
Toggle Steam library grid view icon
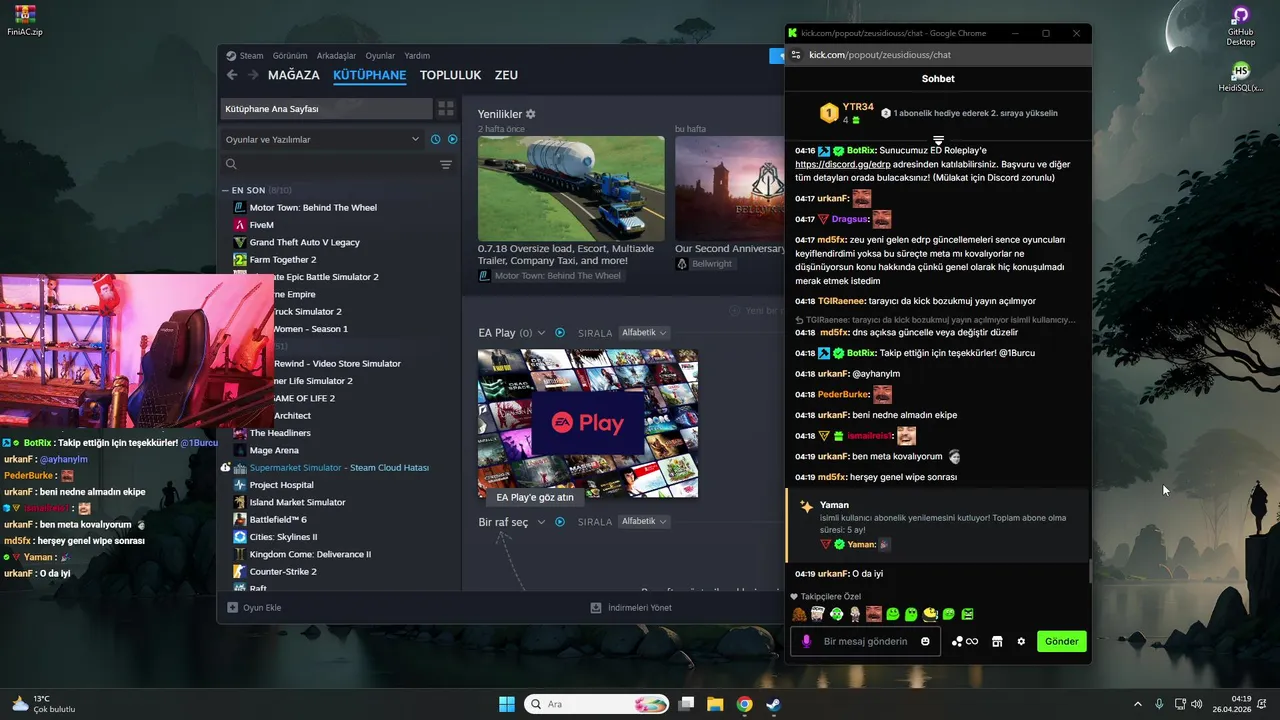446,108
